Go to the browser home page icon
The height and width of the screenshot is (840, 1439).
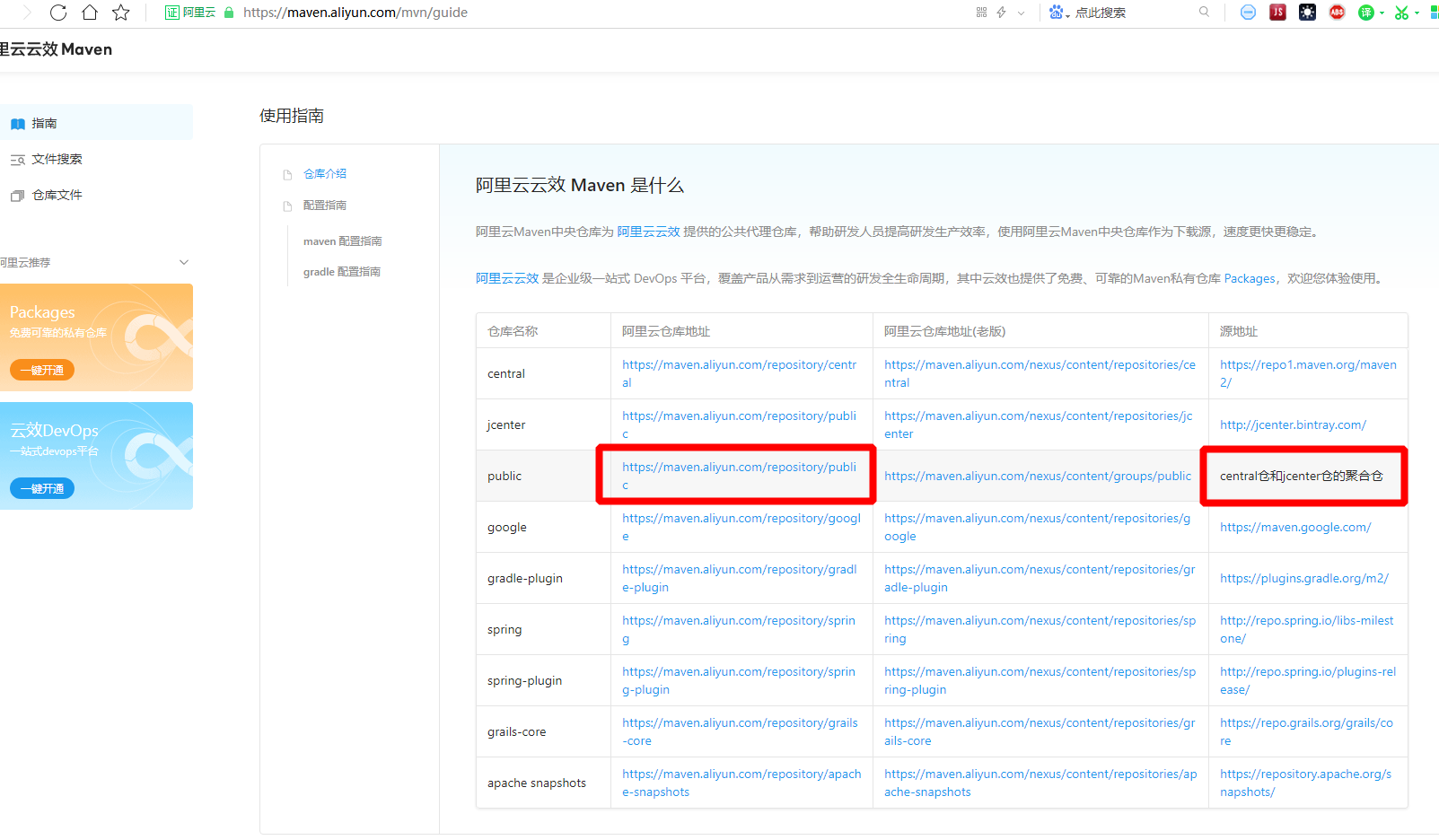90,13
